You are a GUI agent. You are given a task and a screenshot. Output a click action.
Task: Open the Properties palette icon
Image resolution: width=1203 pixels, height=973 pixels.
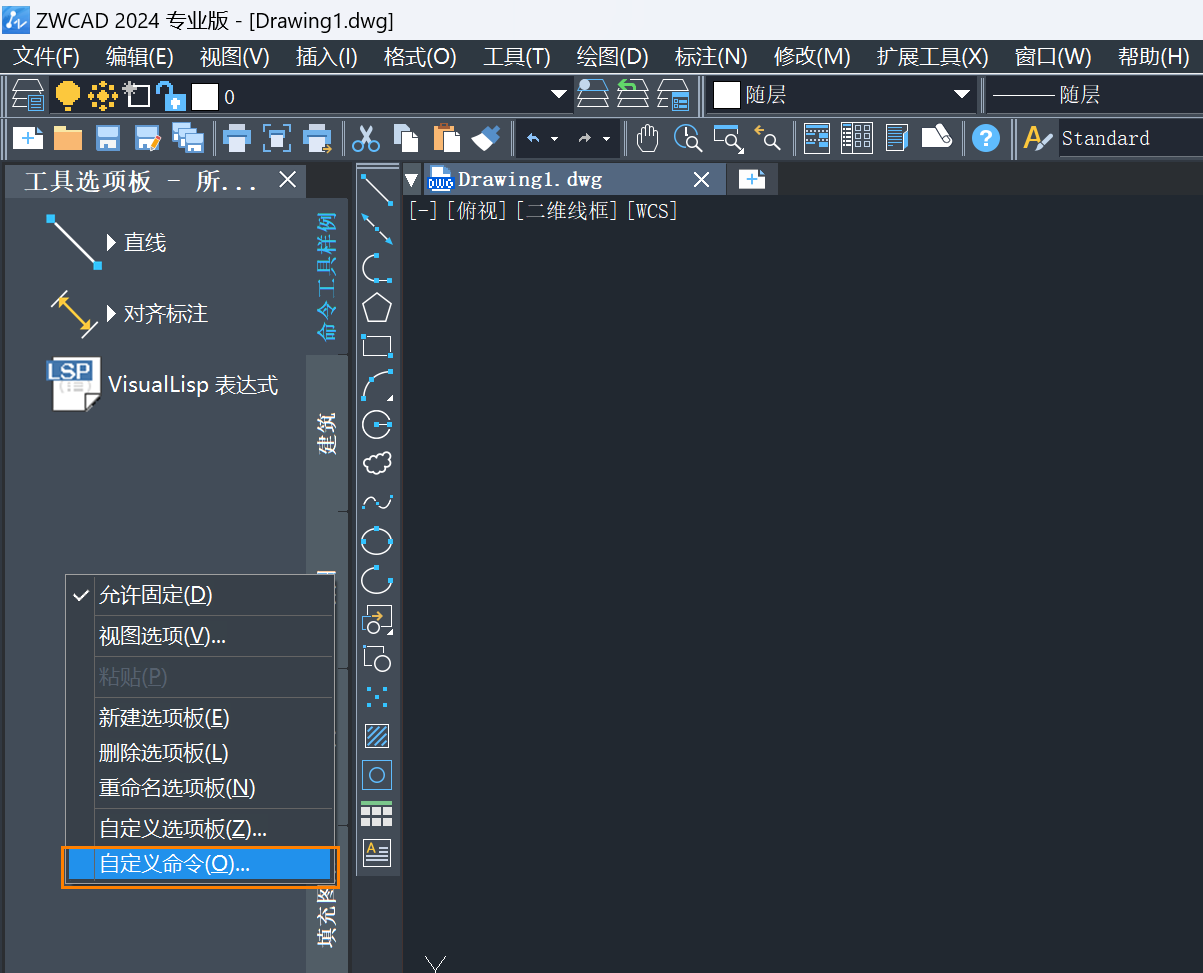coord(817,138)
